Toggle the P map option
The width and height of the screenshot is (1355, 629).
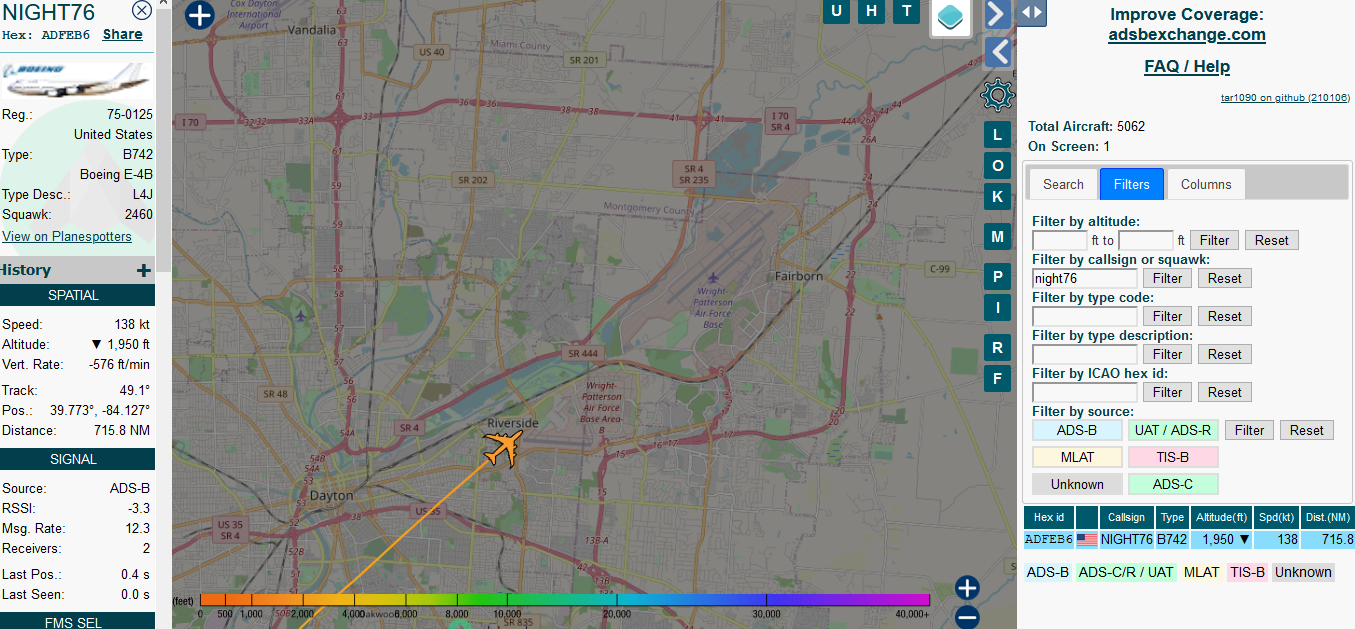click(x=997, y=277)
